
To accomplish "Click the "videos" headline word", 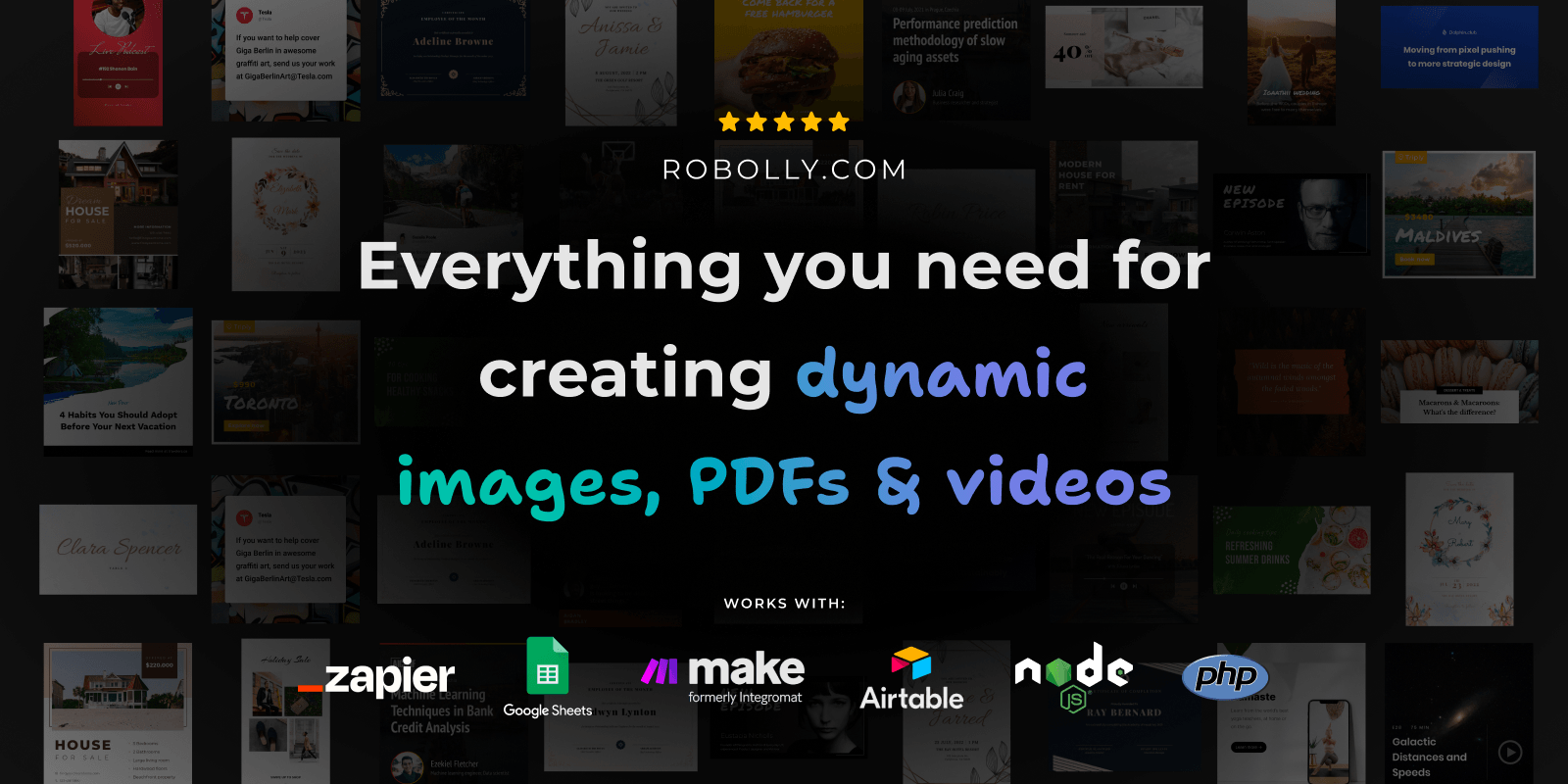I will (1058, 481).
